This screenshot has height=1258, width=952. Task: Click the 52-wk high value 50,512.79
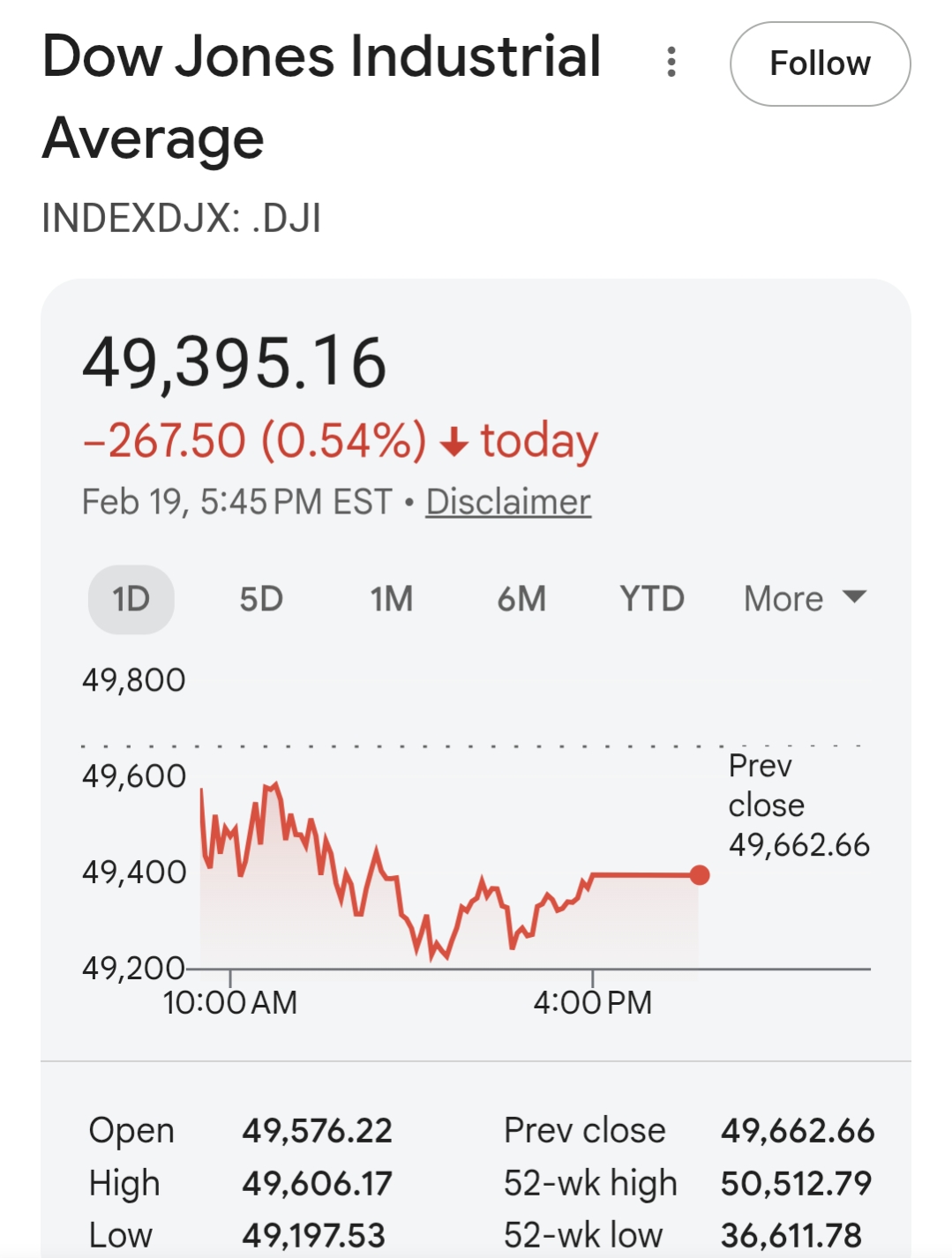(x=796, y=1183)
